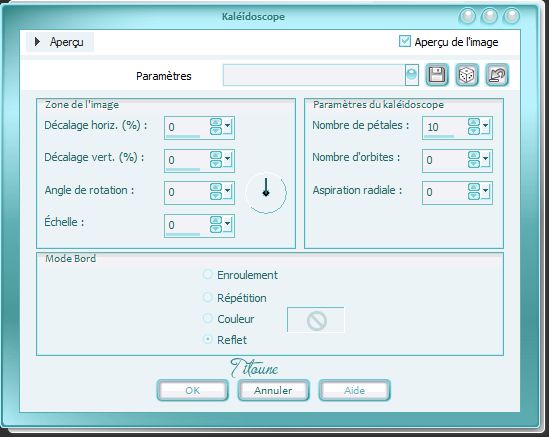
Task: Select the Reflet radio button
Action: point(208,339)
